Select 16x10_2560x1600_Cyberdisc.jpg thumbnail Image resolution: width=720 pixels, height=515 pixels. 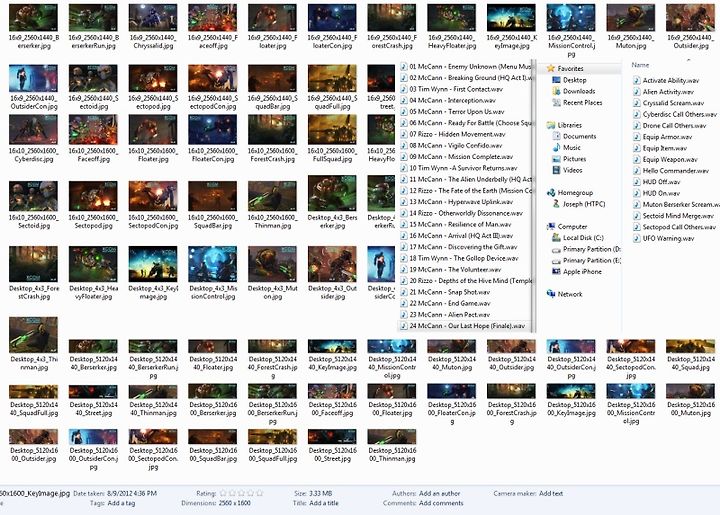point(34,139)
